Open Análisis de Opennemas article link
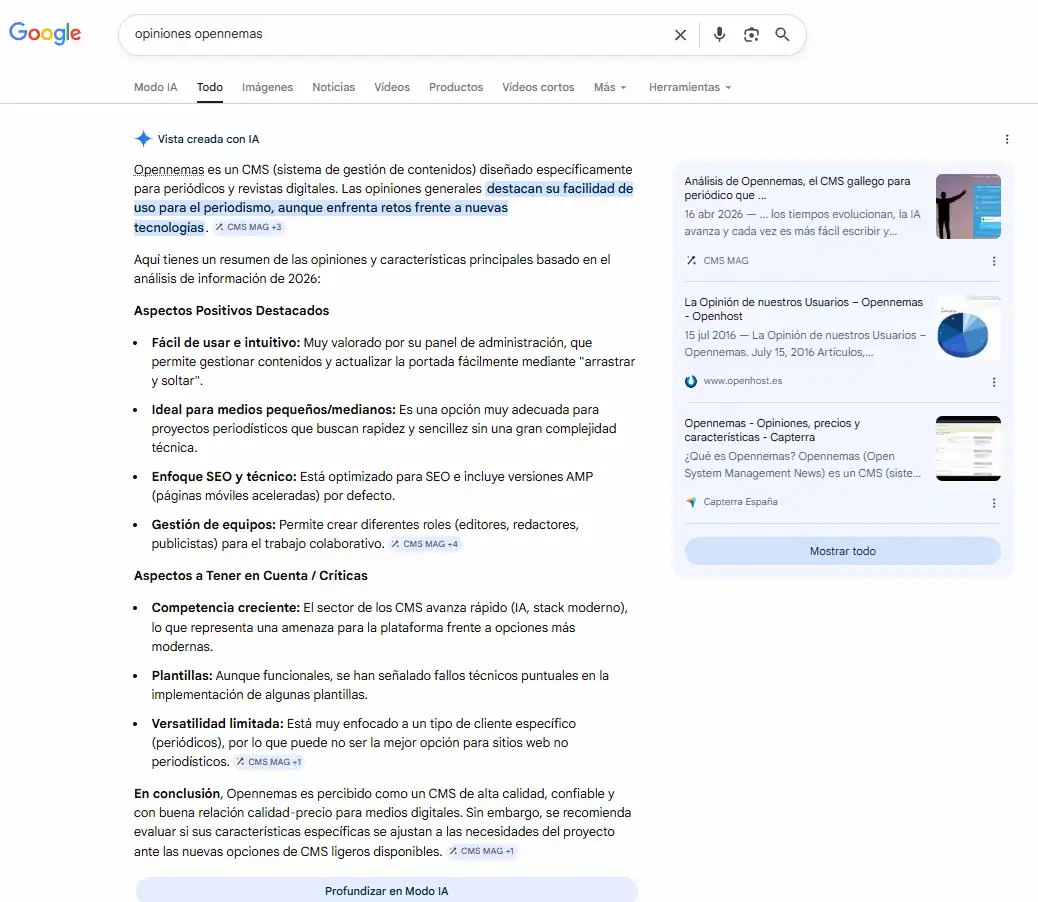The height and width of the screenshot is (902, 1038). click(797, 188)
